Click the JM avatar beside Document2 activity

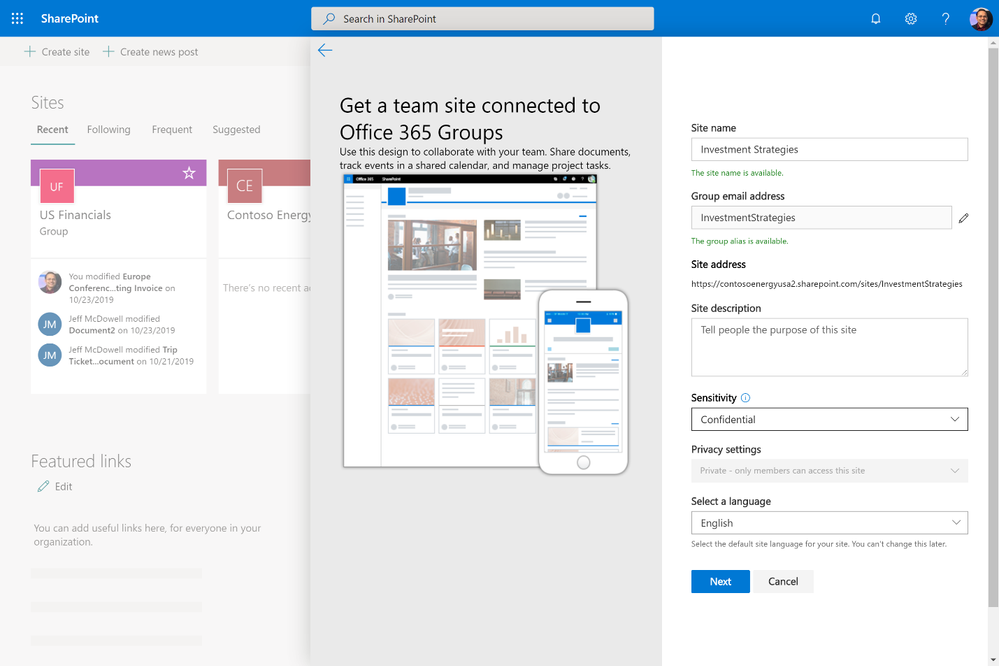click(x=50, y=324)
